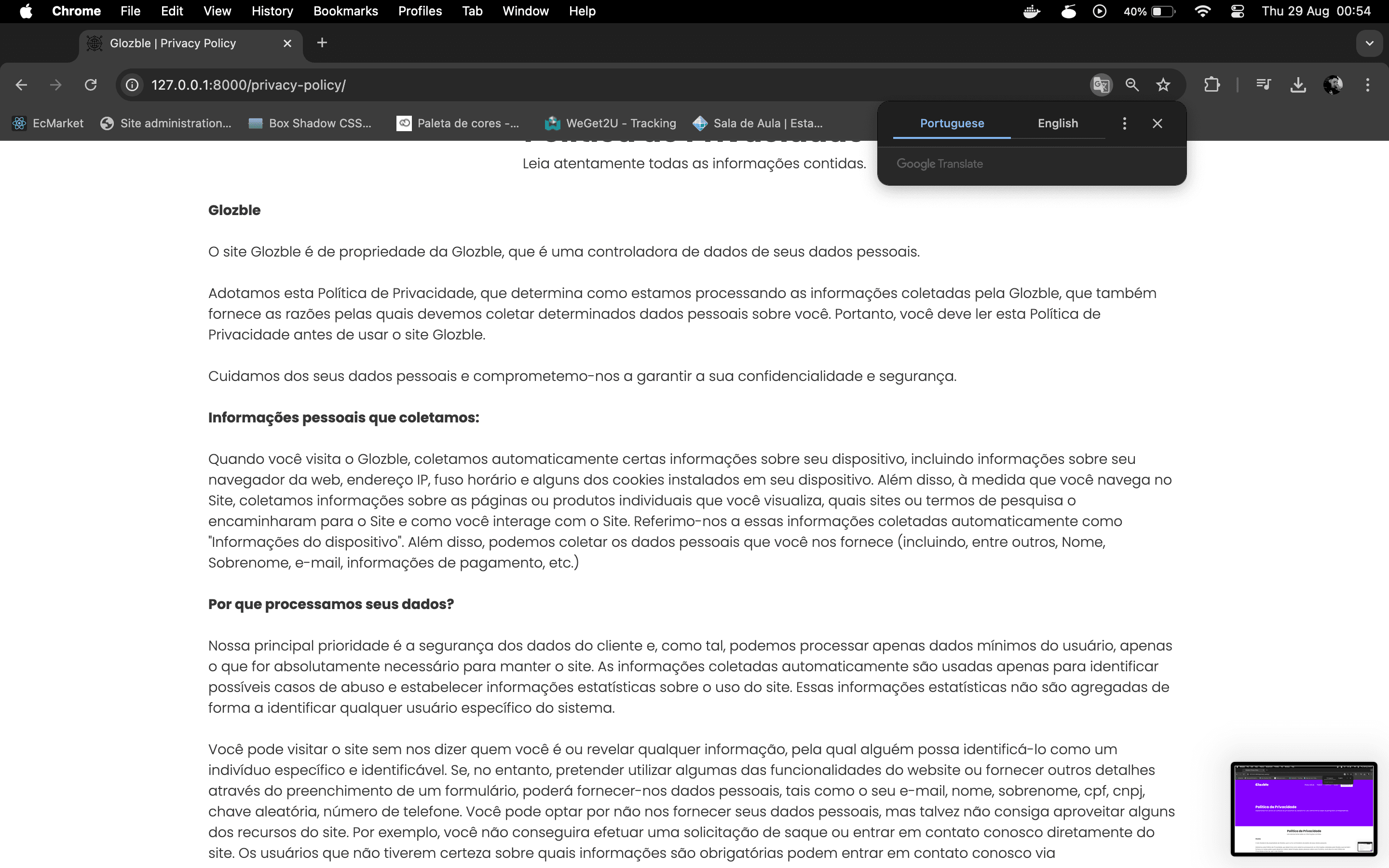Close the Glozble Privacy Policy tab
Viewport: 1389px width, 868px height.
point(287,43)
